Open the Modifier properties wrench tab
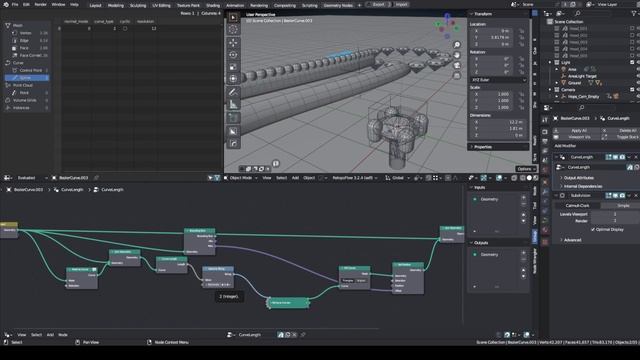Image resolution: width=640 pixels, height=360 pixels. pos(545,191)
